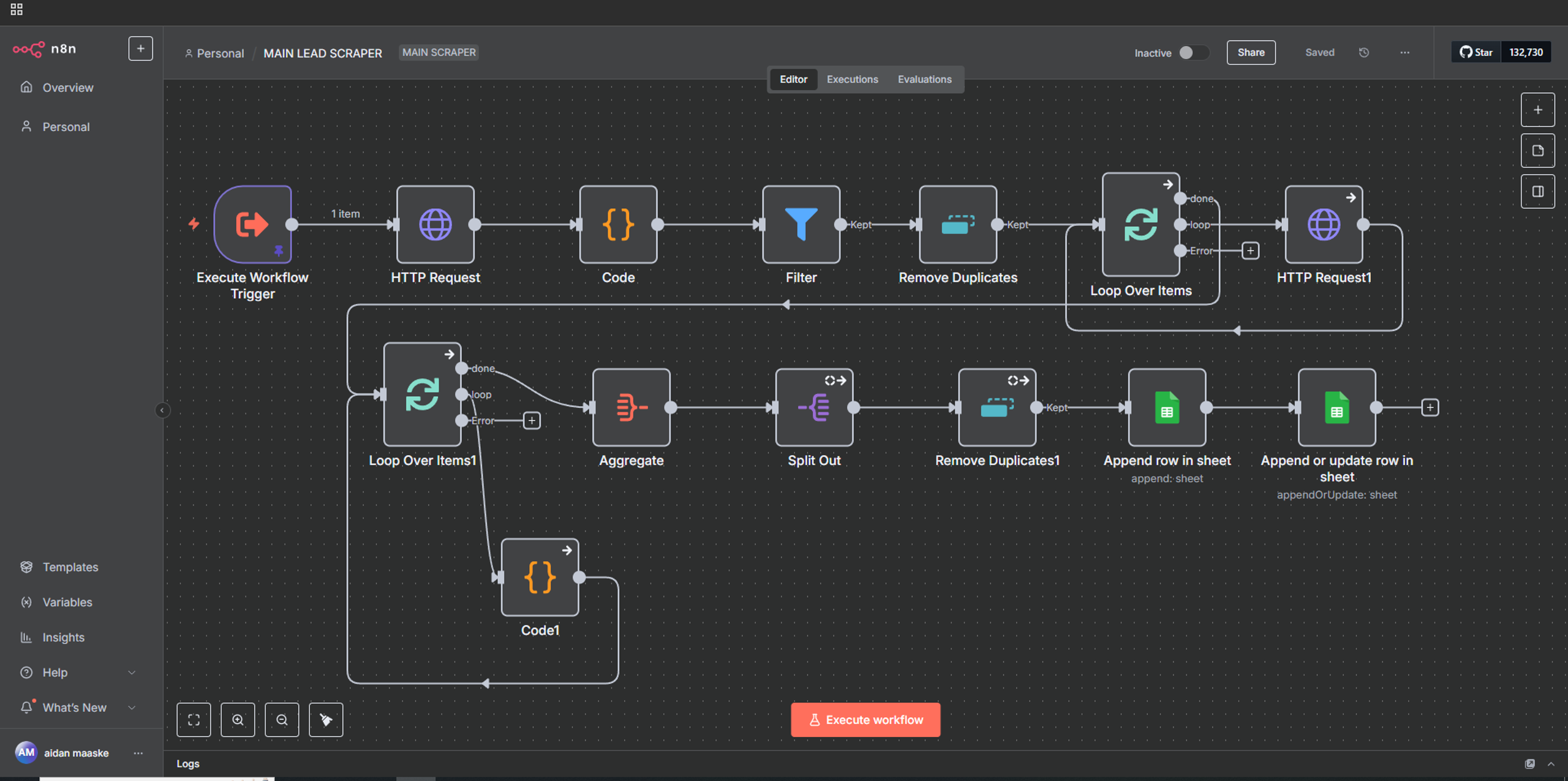1568x781 pixels.
Task: Go to Personal breadcrumb link
Action: point(220,53)
